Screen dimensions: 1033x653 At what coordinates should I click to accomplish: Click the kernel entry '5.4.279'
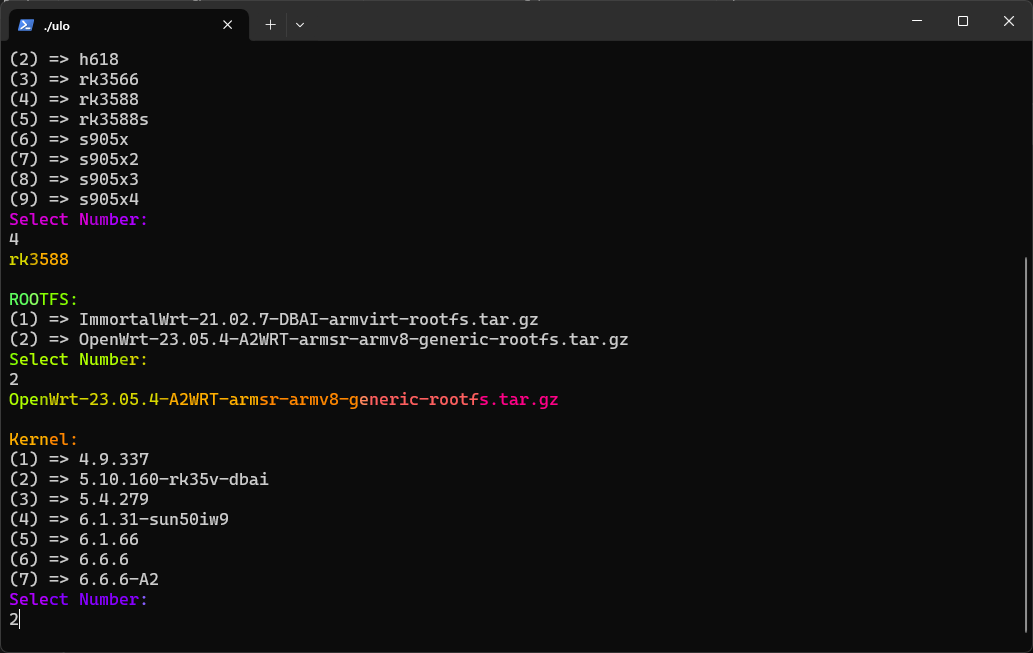click(79, 499)
